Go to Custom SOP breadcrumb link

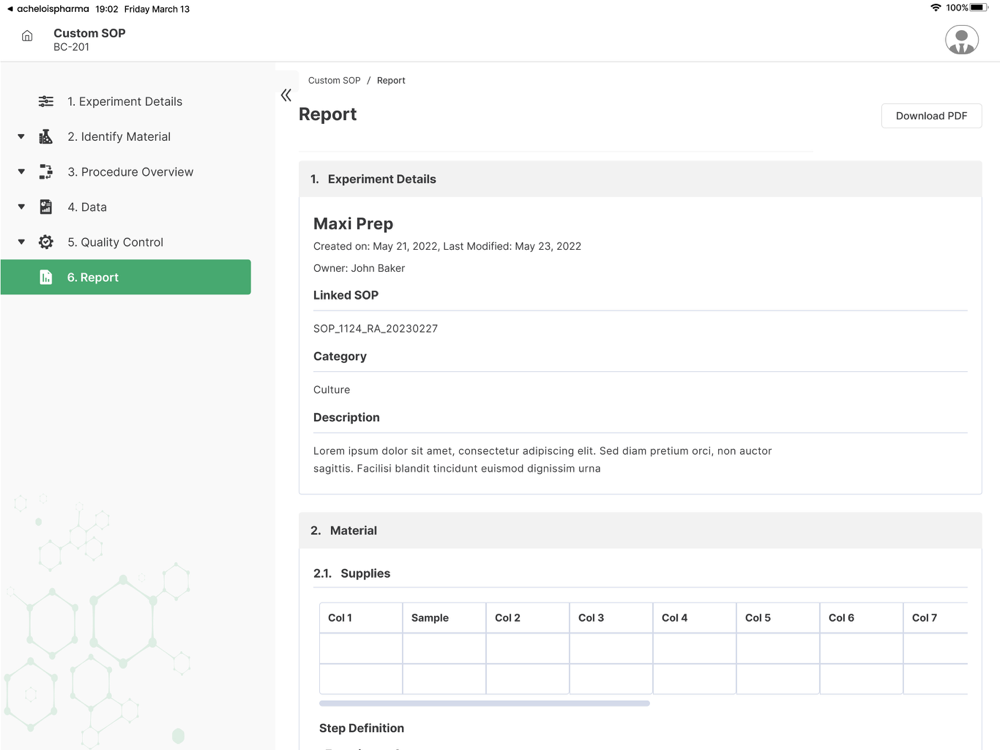pyautogui.click(x=334, y=80)
